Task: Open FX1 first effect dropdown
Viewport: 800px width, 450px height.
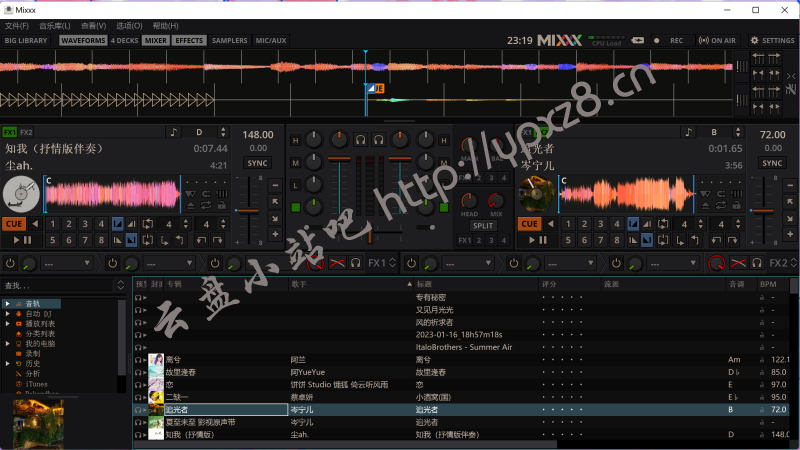Action: [67, 263]
